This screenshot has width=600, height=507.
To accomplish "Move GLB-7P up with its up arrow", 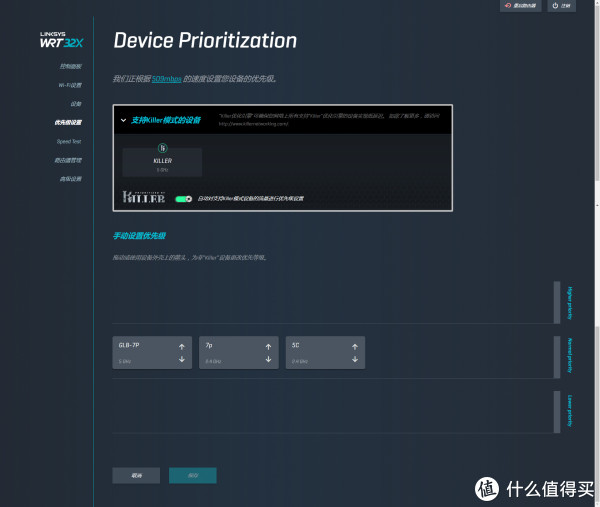I will [182, 347].
